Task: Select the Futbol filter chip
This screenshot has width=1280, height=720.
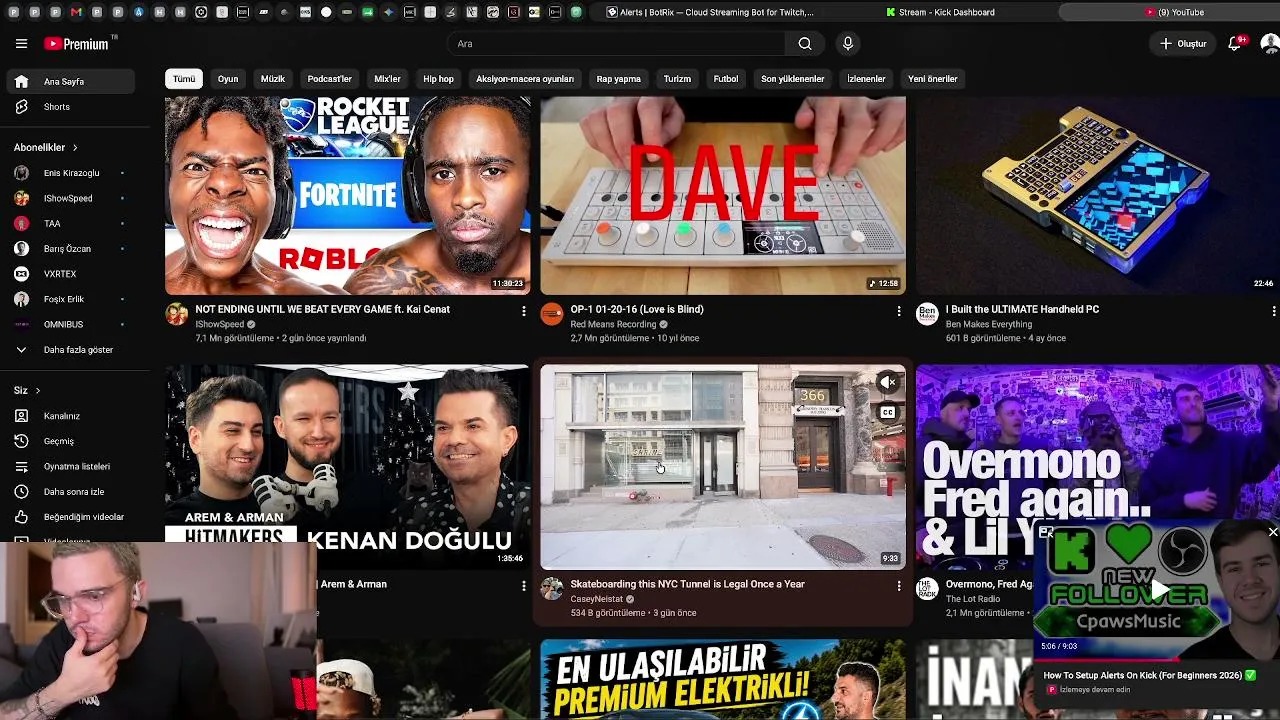Action: tap(726, 79)
